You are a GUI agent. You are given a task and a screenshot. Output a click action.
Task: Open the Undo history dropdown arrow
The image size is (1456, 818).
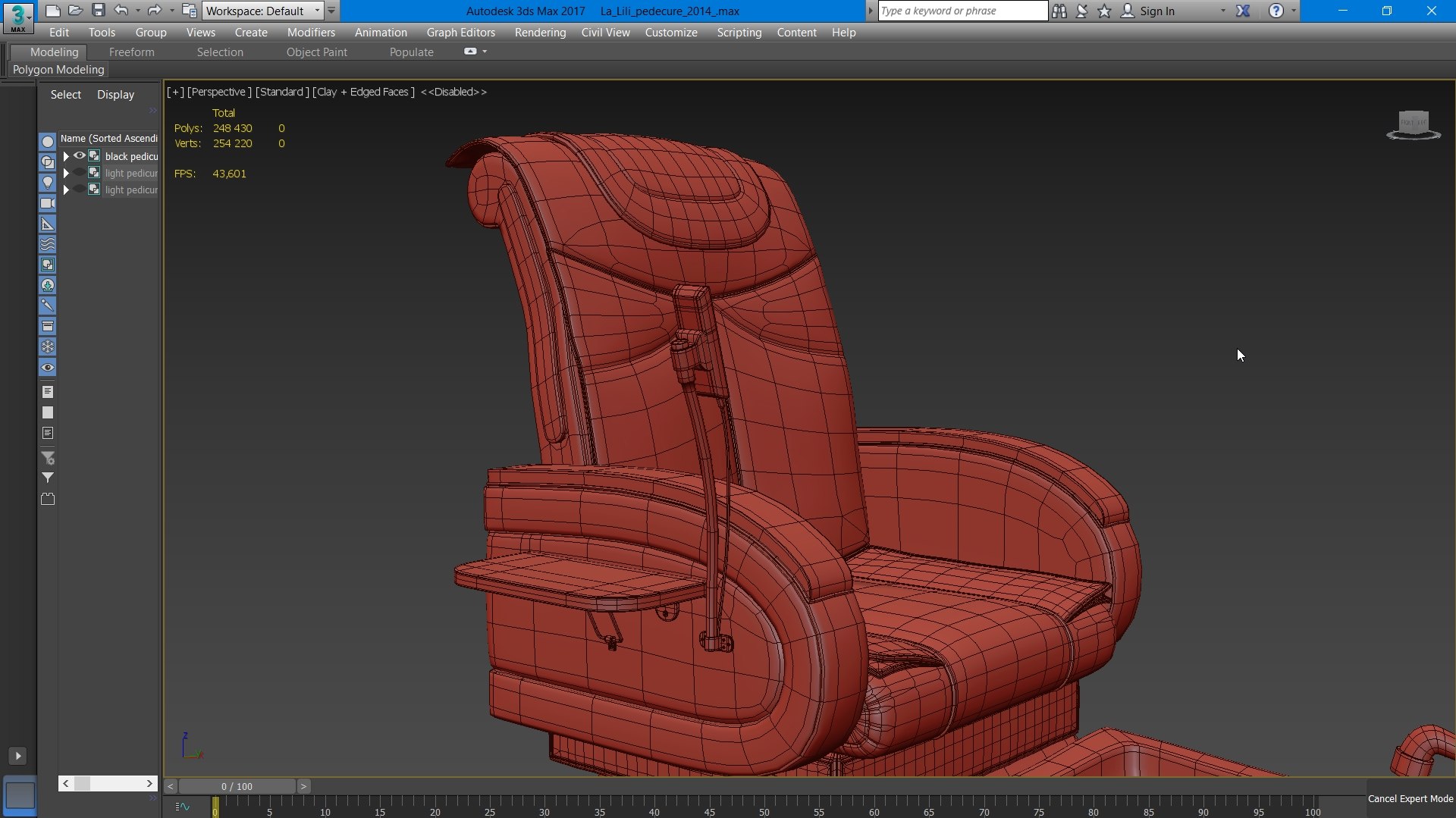(137, 11)
